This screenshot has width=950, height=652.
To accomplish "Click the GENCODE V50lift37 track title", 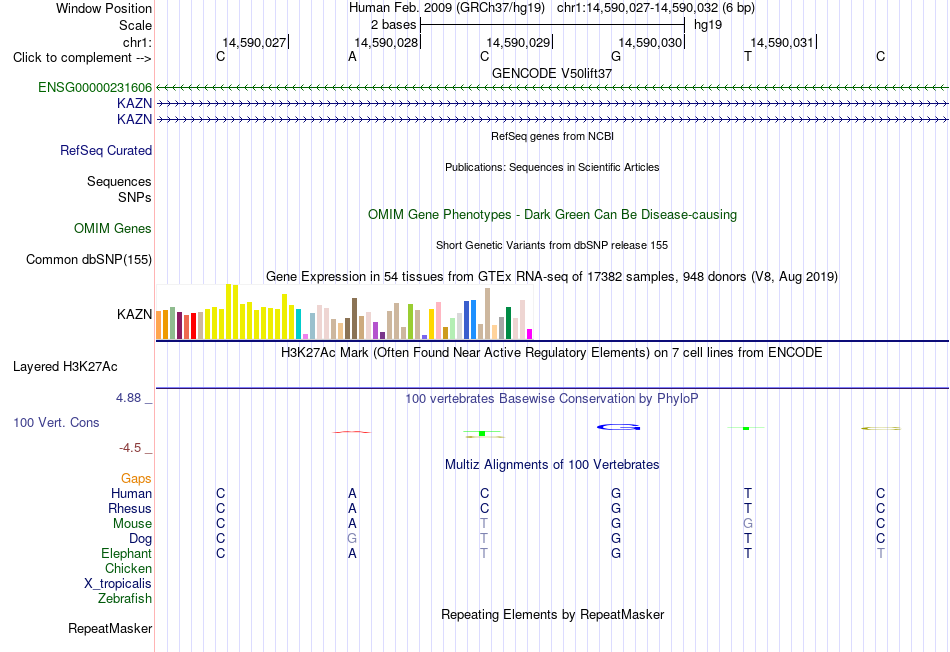I will [552, 73].
